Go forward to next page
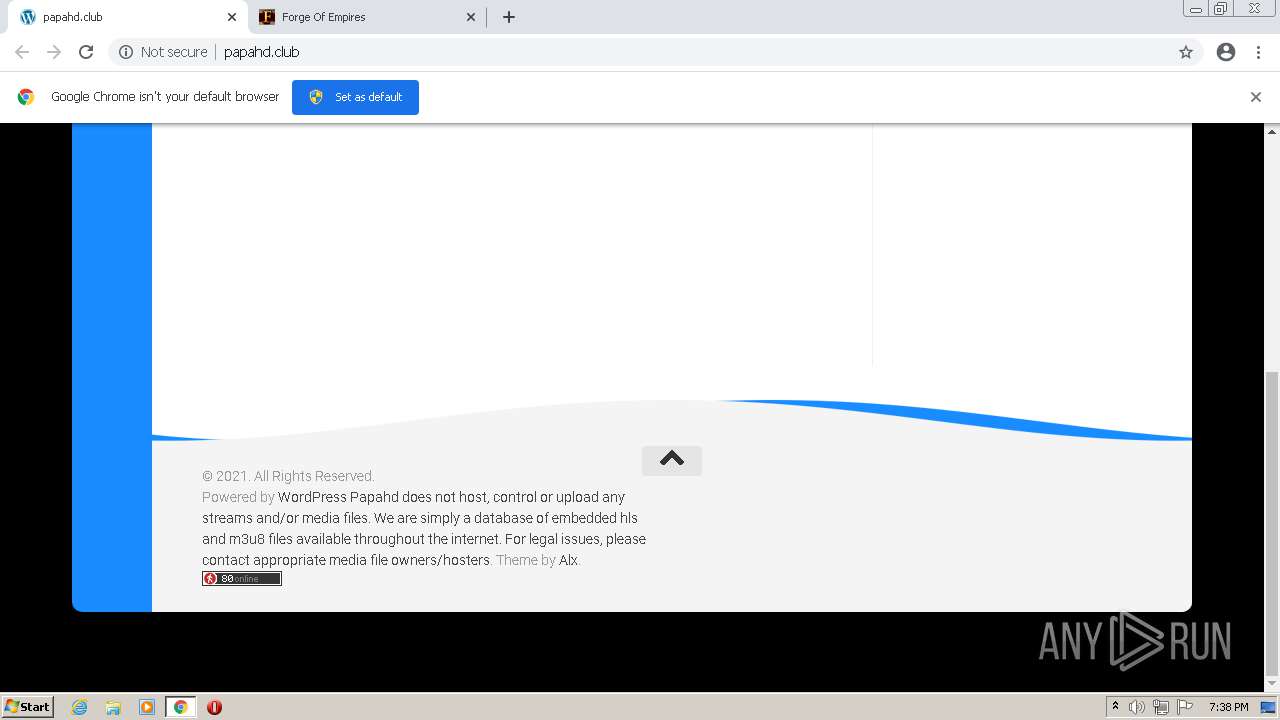 pyautogui.click(x=54, y=52)
